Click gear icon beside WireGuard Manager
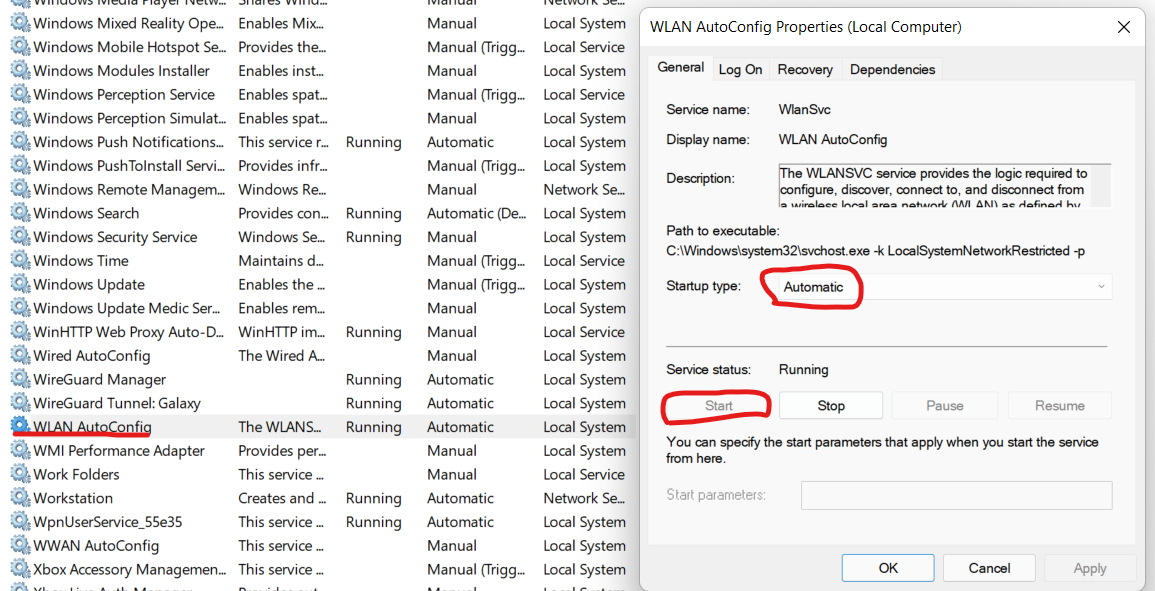1155x591 pixels. point(20,380)
